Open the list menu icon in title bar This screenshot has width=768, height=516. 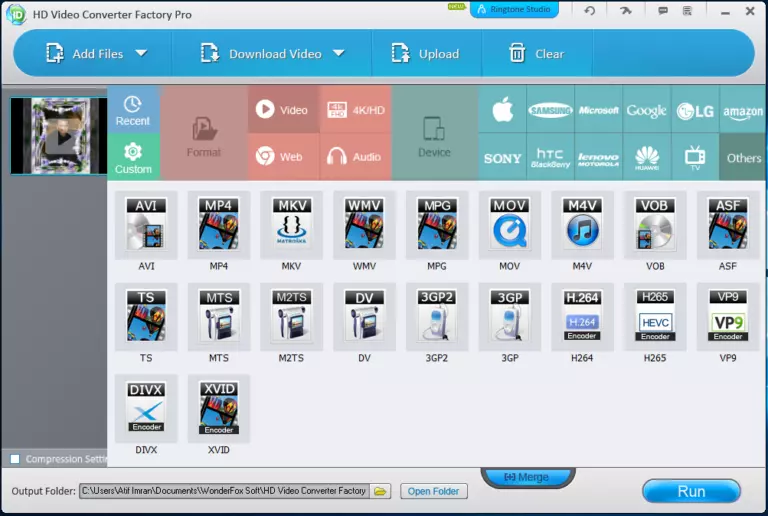coord(688,10)
